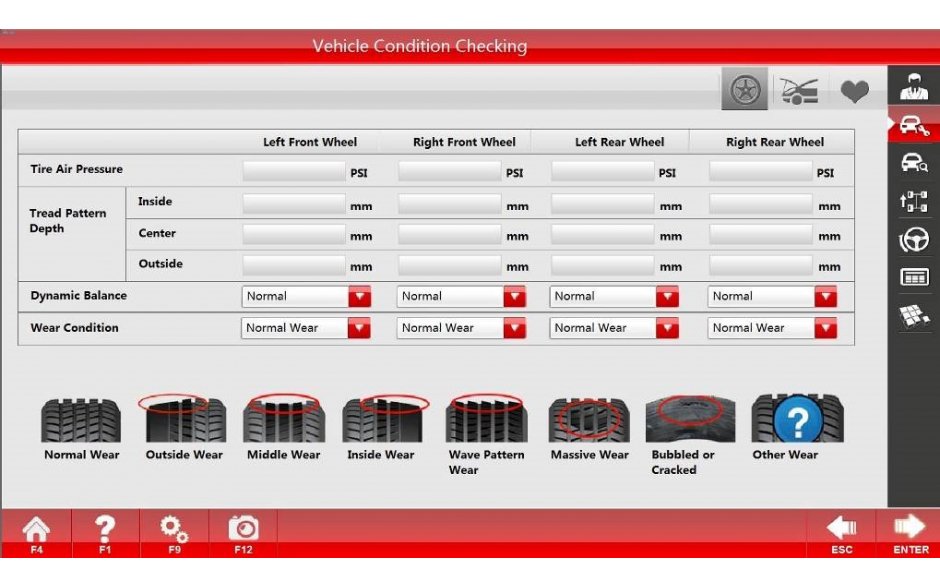Focus Left Rear Wheel Center tread depth field
The height and width of the screenshot is (587, 940).
pyautogui.click(x=602, y=234)
